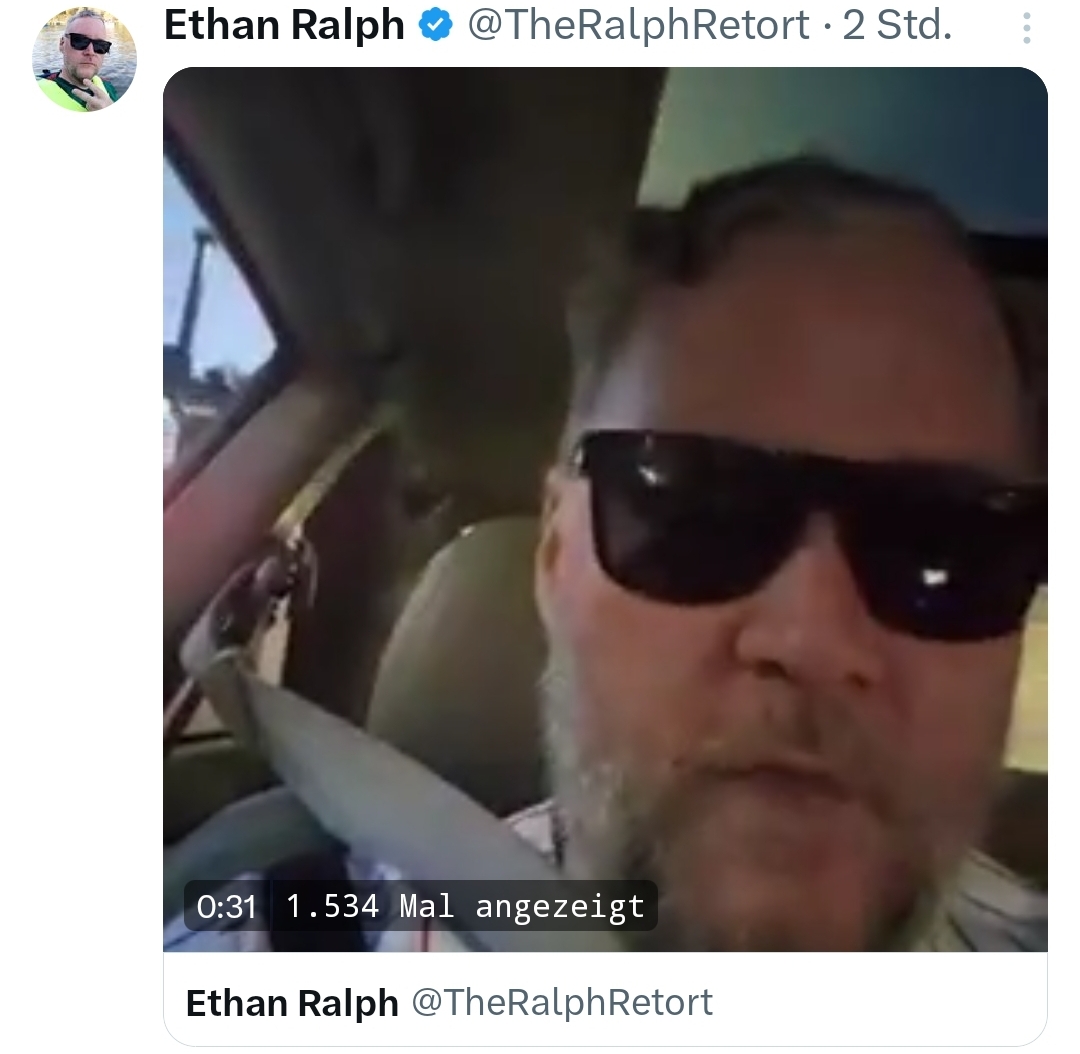Click the blue verified checkmark badge
The image size is (1080, 1054).
[x=436, y=25]
